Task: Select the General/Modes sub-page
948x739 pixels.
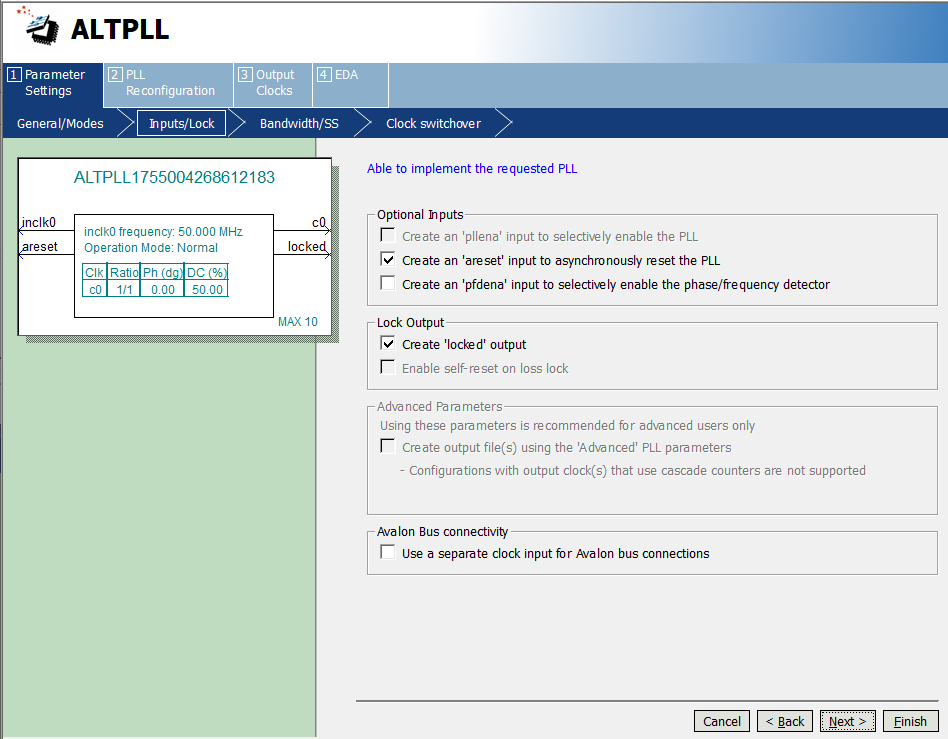Action: 60,123
